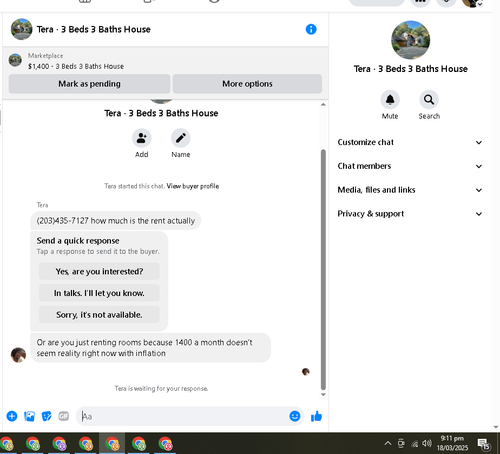
Task: Click the house avatar in the chat header
Action: click(22, 29)
